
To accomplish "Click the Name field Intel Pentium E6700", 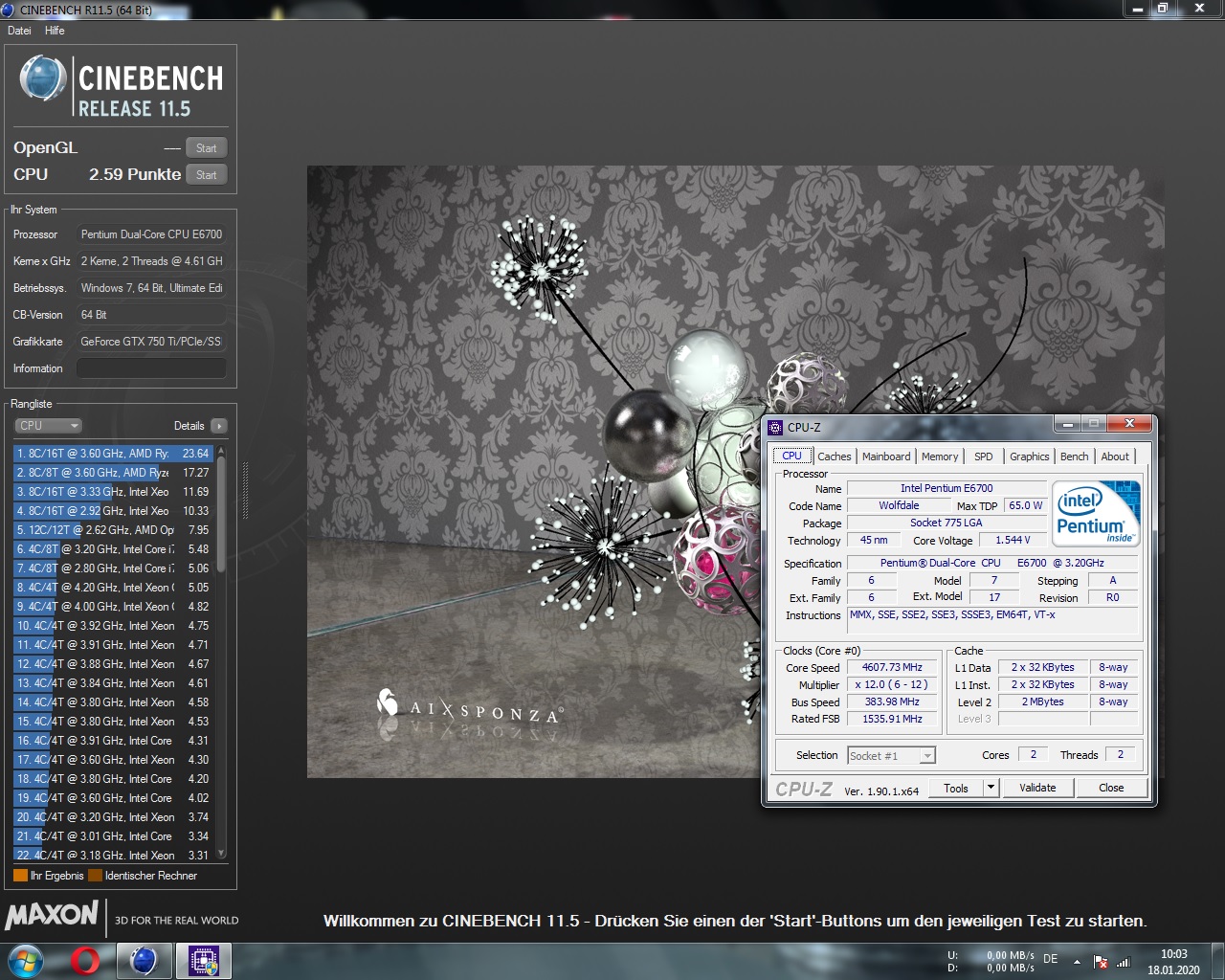I will point(947,488).
